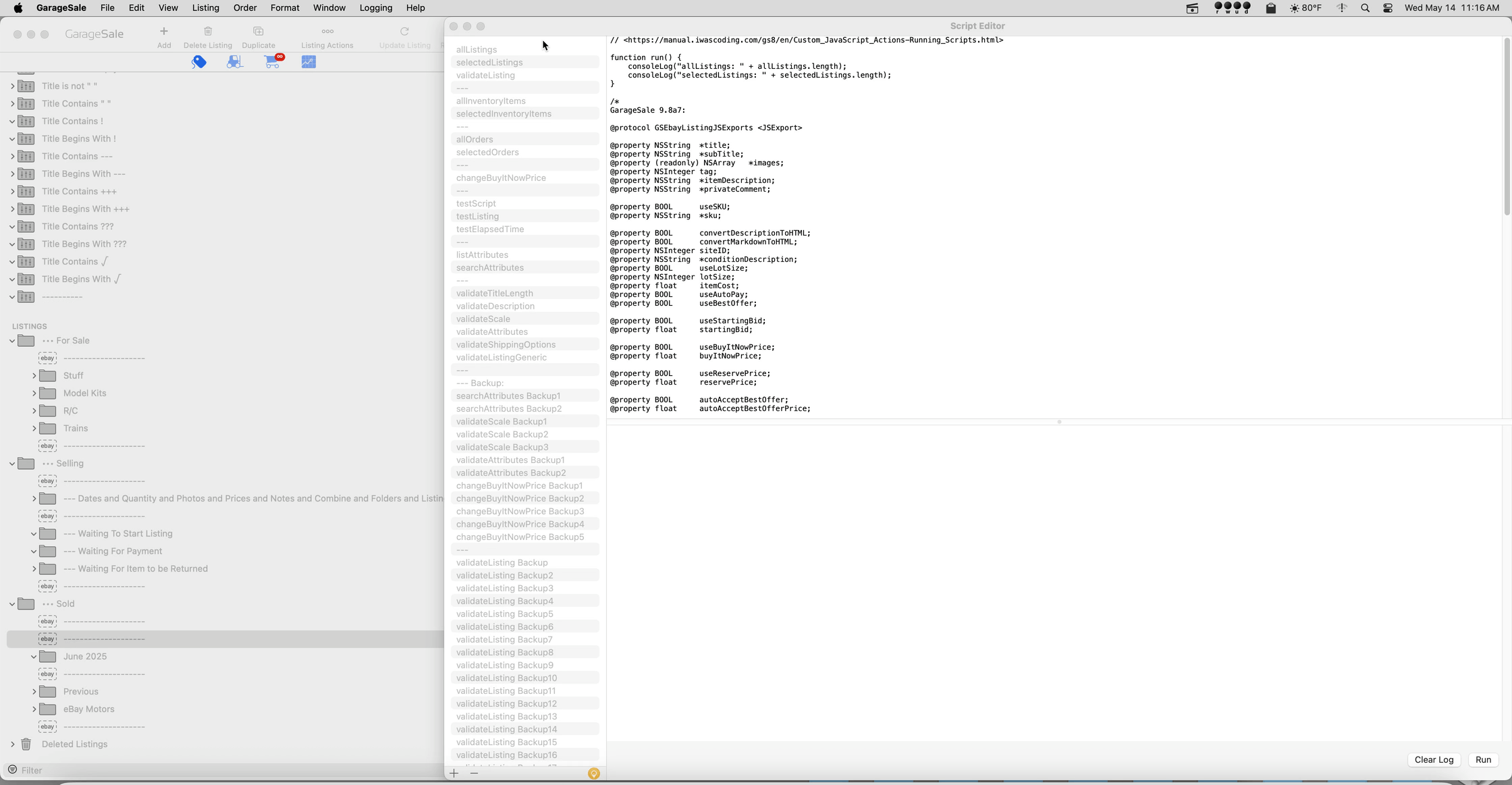The height and width of the screenshot is (785, 1512).
Task: Click the Script Editor code scrollbar
Action: point(1507,127)
